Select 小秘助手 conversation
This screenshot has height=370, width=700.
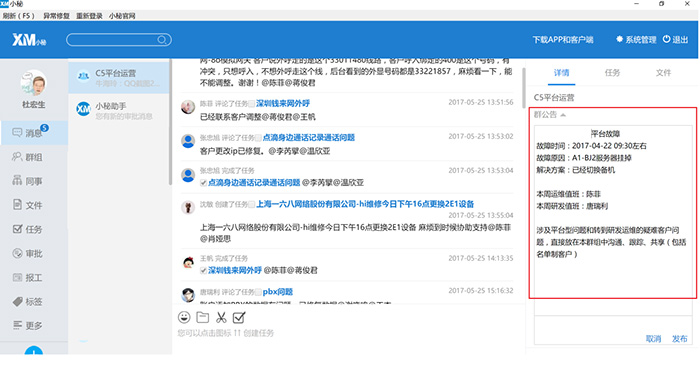point(119,110)
